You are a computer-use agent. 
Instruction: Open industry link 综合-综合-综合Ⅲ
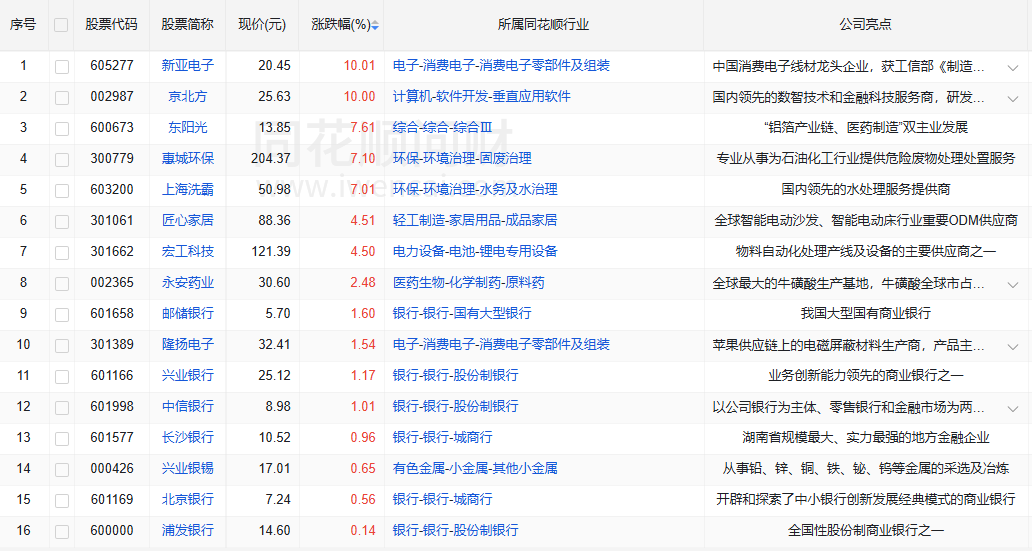(442, 127)
